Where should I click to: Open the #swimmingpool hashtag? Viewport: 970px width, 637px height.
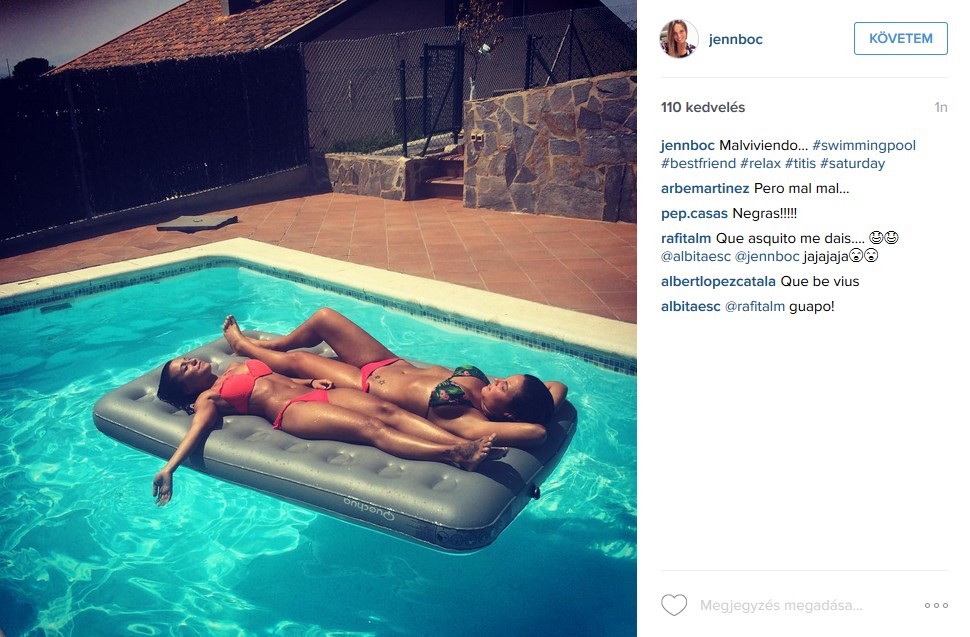[x=864, y=145]
